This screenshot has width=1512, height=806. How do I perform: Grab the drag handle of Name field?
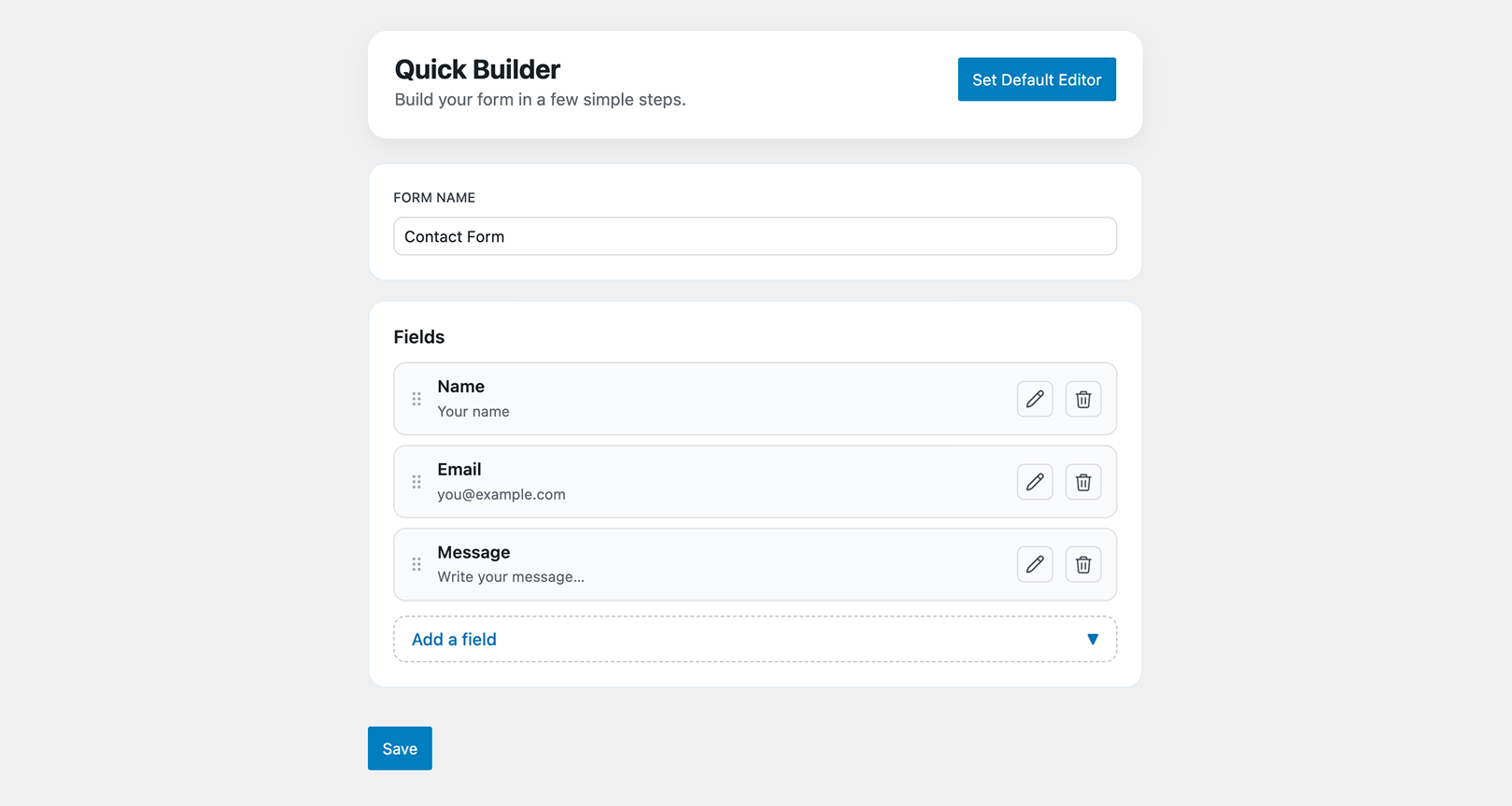click(417, 399)
